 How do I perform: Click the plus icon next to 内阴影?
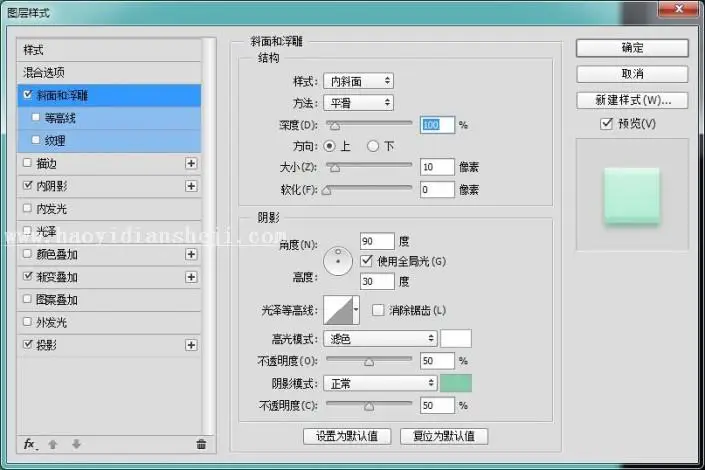coord(191,186)
